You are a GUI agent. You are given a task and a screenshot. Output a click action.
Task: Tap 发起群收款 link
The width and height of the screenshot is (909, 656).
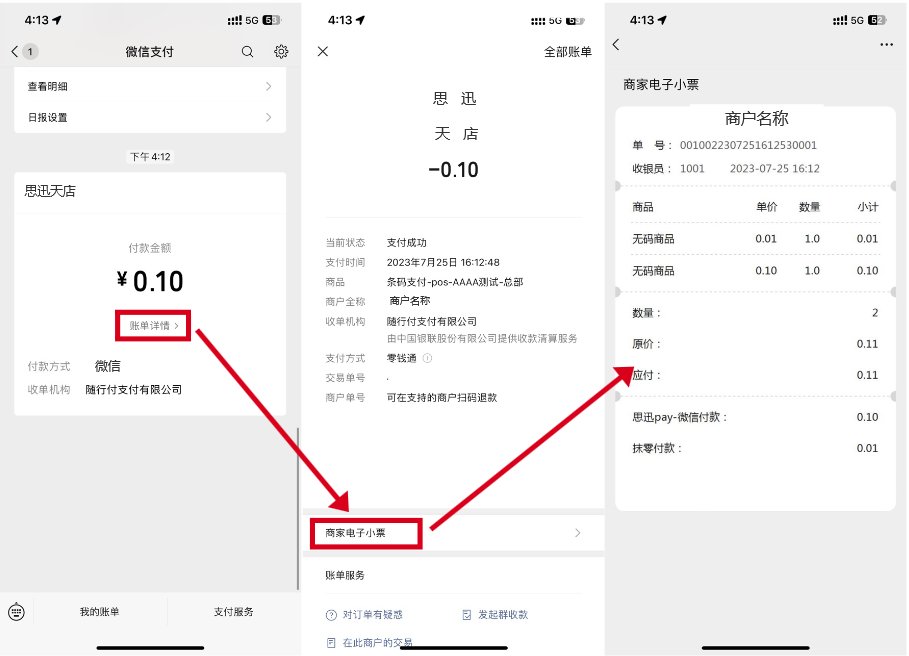pyautogui.click(x=496, y=614)
